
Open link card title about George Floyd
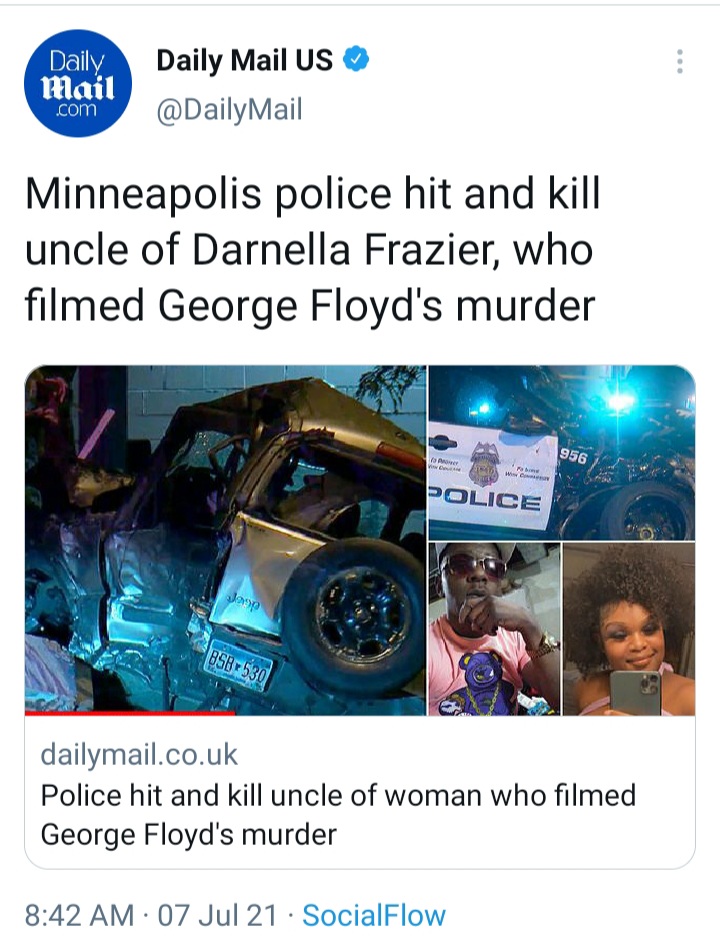click(338, 815)
